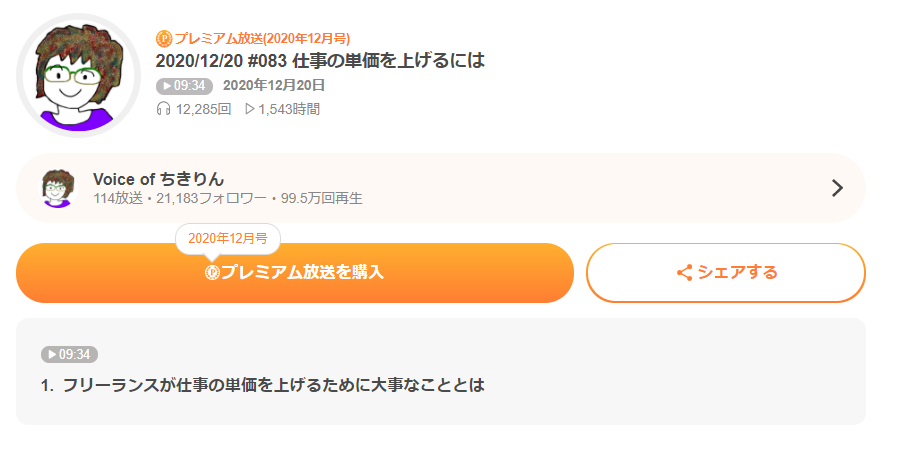
Task: Click the 12,285回 listen count text
Action: tap(203, 109)
